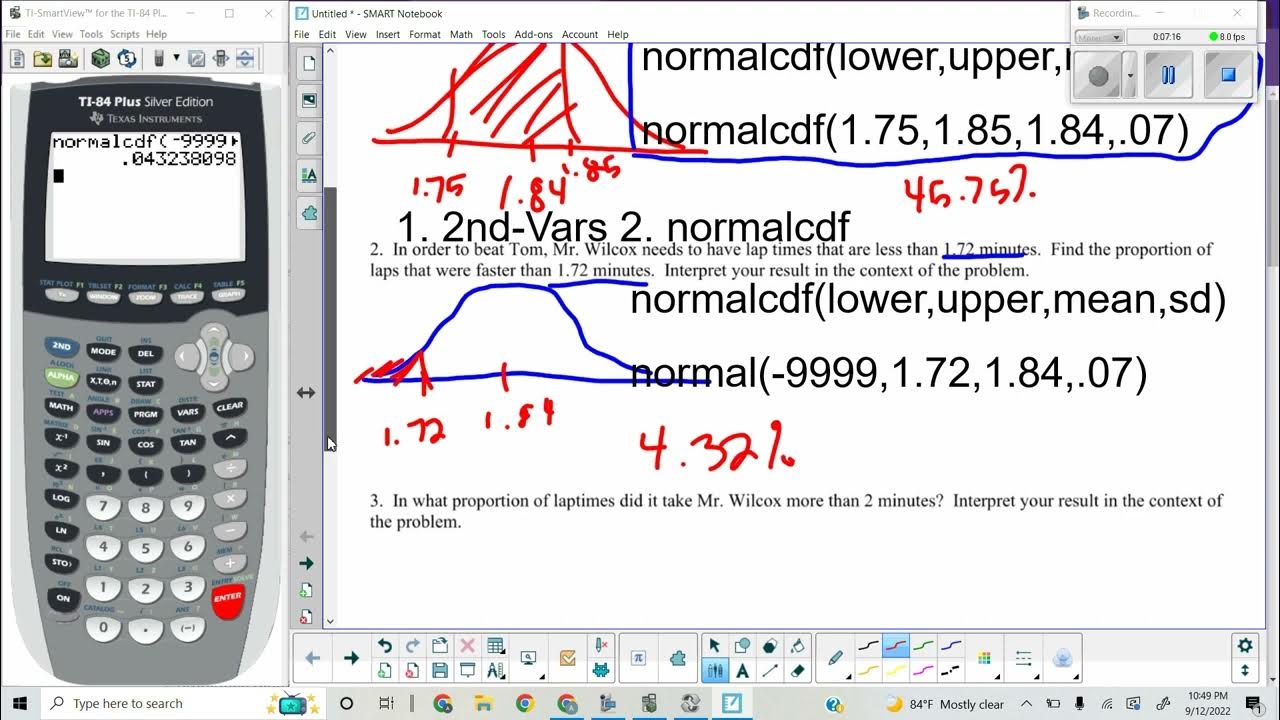Save the Notebook file via floppy icon
1280x720 pixels.
click(x=439, y=670)
